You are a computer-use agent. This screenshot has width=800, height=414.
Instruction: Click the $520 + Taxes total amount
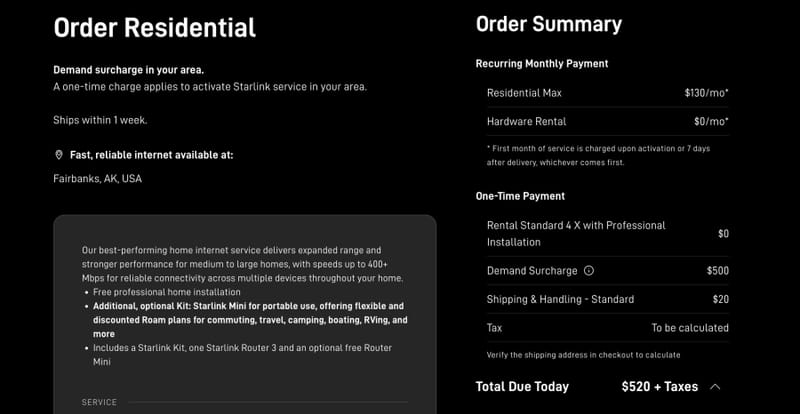(x=660, y=387)
